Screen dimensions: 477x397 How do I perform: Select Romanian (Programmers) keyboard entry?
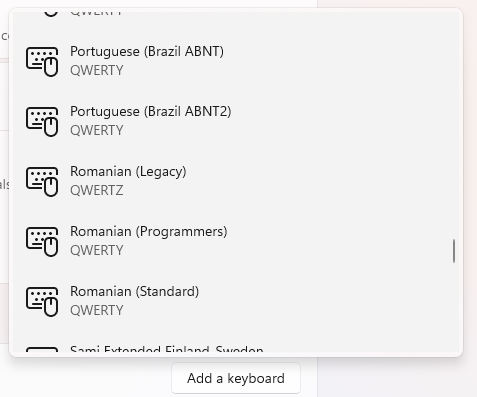(x=148, y=231)
